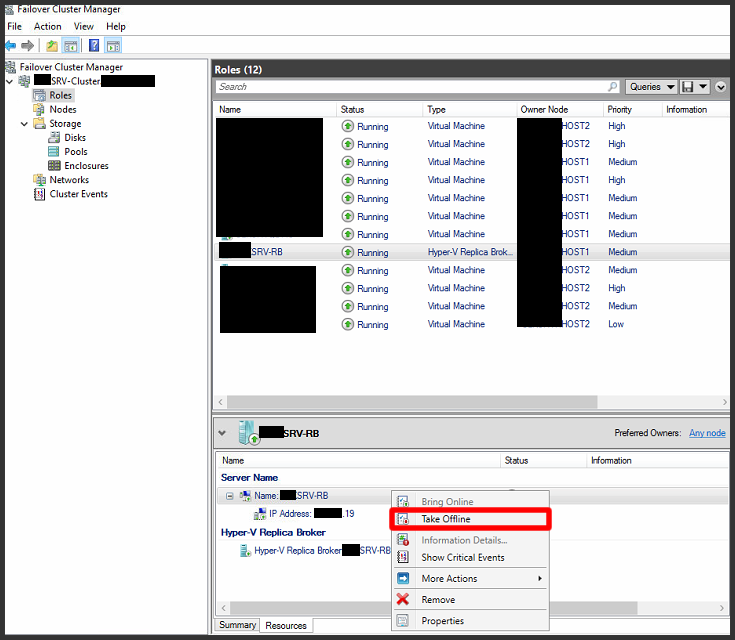Image resolution: width=735 pixels, height=640 pixels.
Task: Open the Queries dropdown
Action: tap(652, 87)
